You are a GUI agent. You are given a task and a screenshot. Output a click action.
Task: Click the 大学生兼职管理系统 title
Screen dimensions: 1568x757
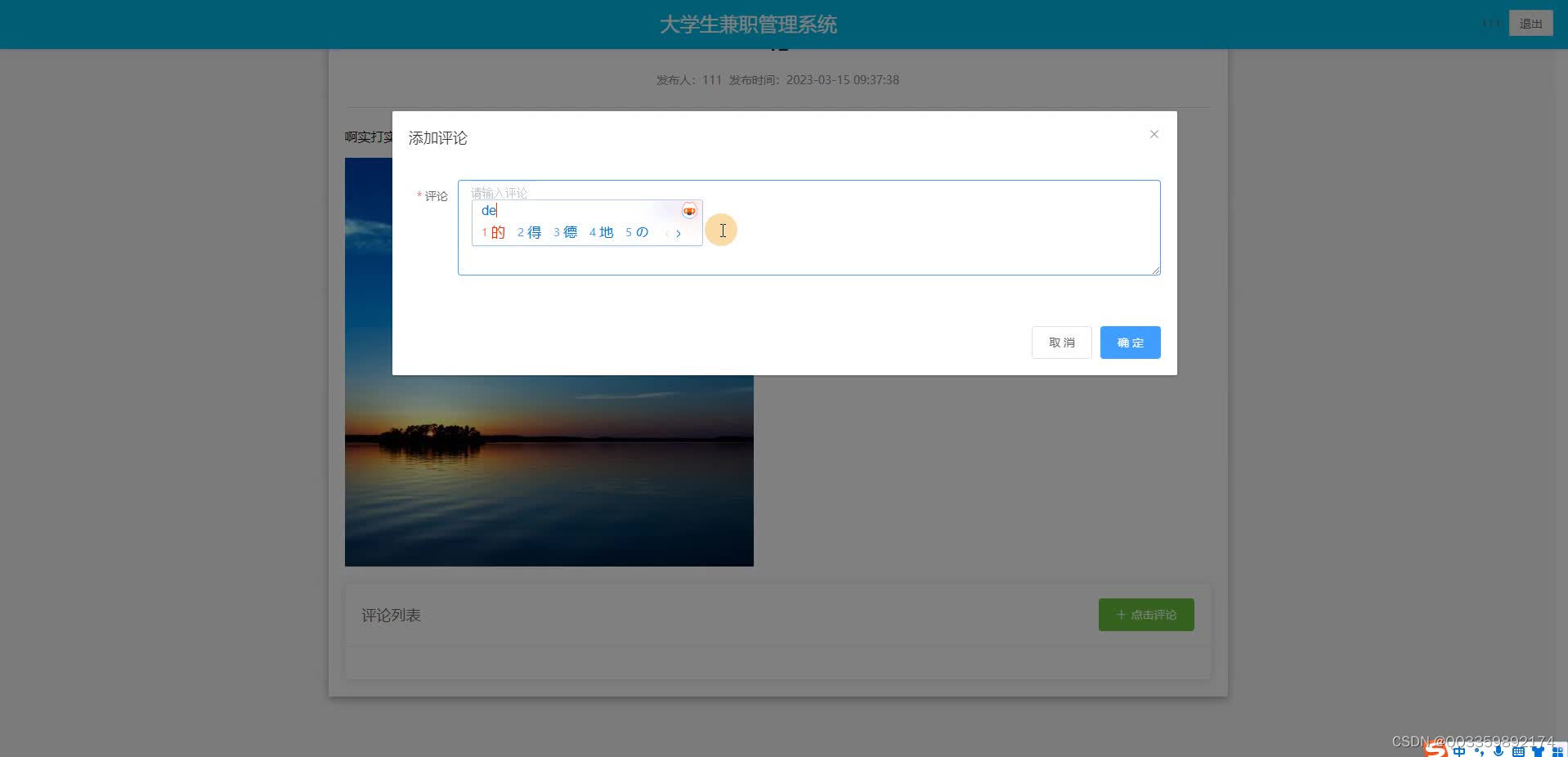coord(748,25)
